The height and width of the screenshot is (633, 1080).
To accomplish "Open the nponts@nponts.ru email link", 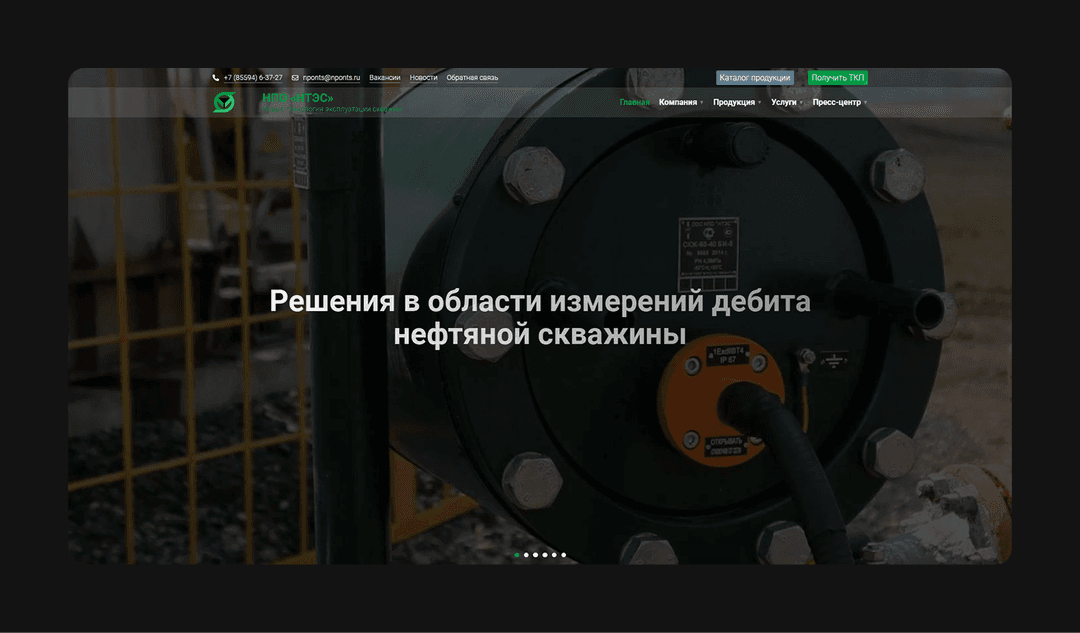I will [x=331, y=78].
